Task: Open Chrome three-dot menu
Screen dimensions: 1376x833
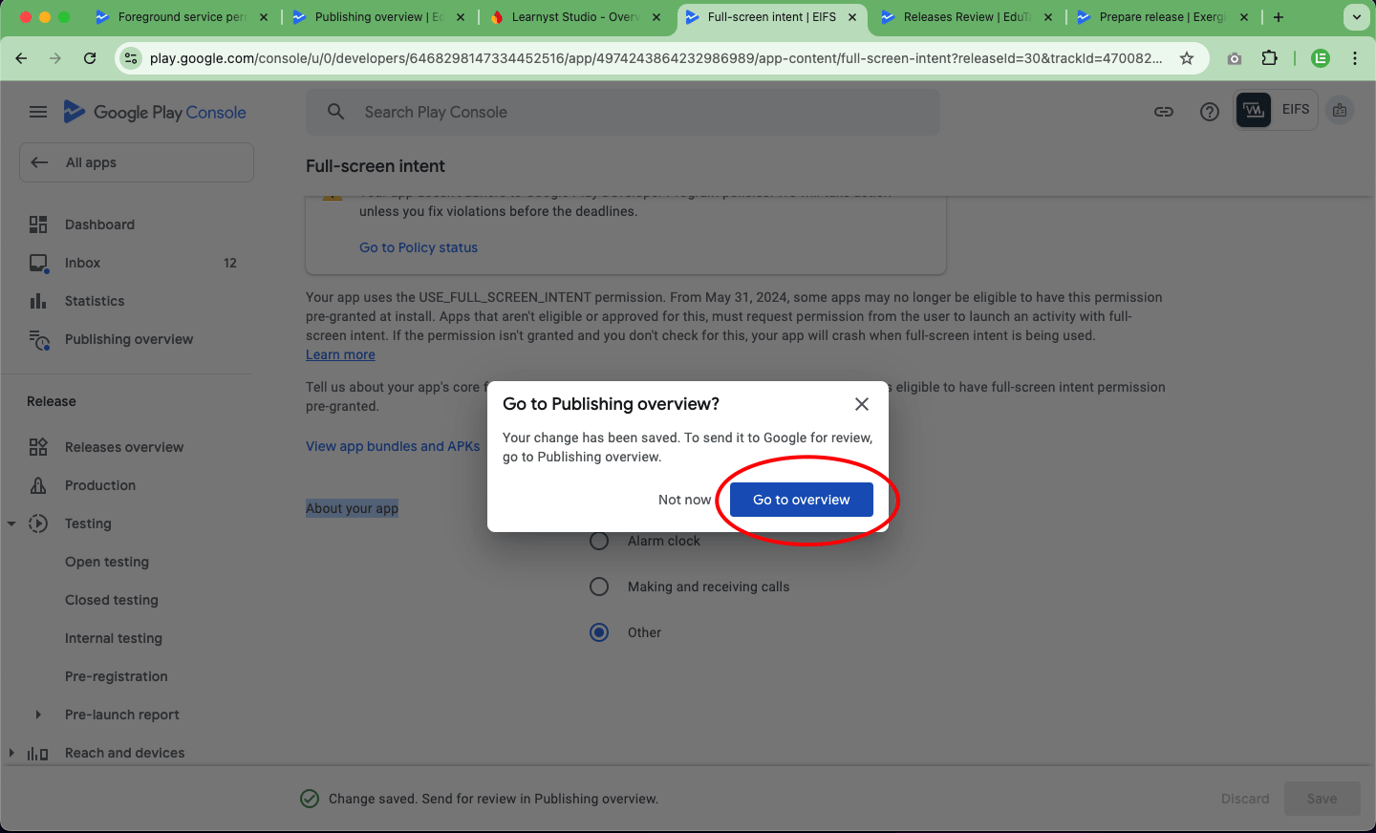Action: (1355, 58)
